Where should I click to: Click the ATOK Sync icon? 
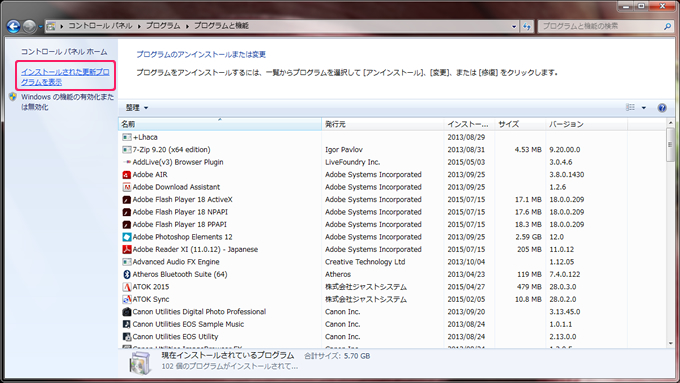(127, 299)
